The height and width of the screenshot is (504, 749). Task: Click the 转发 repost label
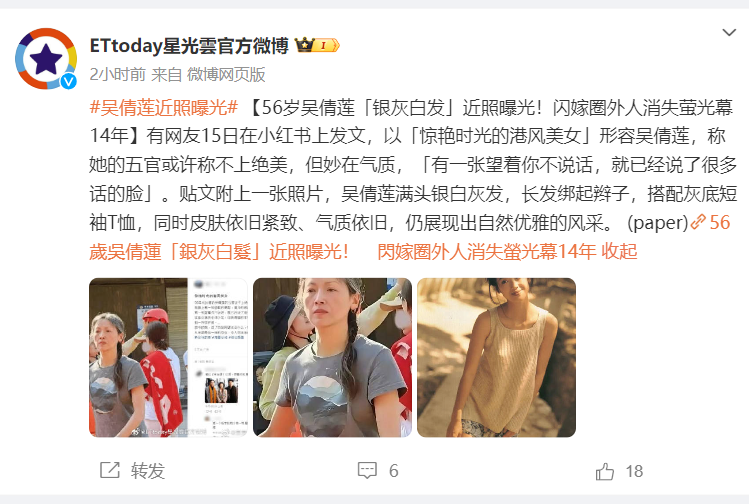pyautogui.click(x=148, y=471)
